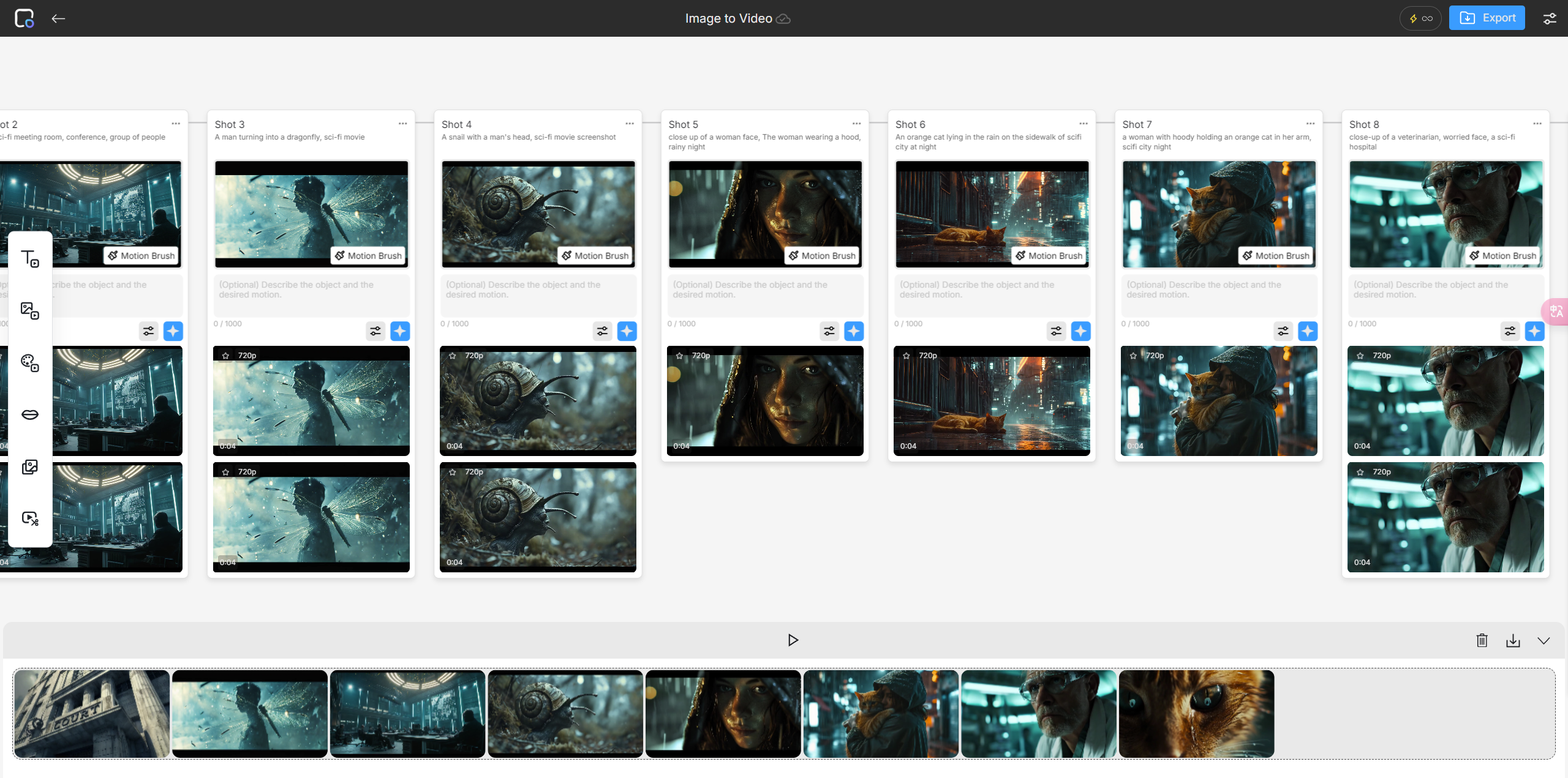Screen dimensions: 1568x778
Task: Star the second Shot 8 720p result
Action: [1360, 472]
